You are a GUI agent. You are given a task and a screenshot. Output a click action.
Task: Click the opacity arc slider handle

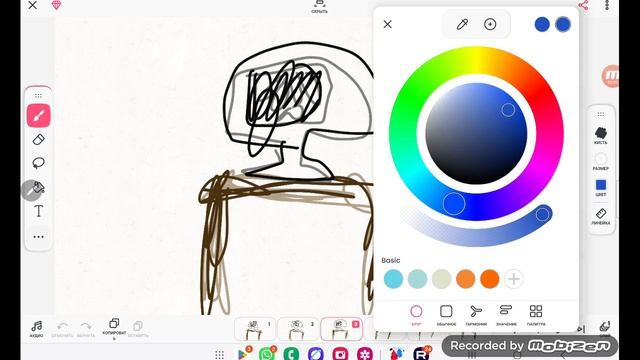pyautogui.click(x=542, y=214)
